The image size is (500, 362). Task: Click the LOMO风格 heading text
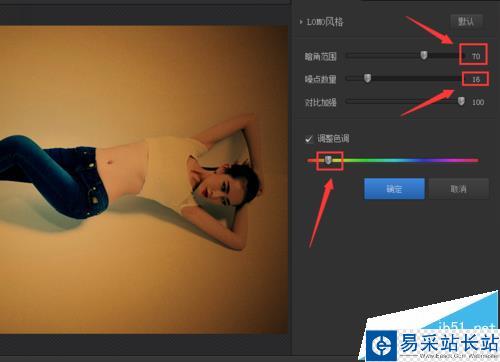pyautogui.click(x=325, y=22)
